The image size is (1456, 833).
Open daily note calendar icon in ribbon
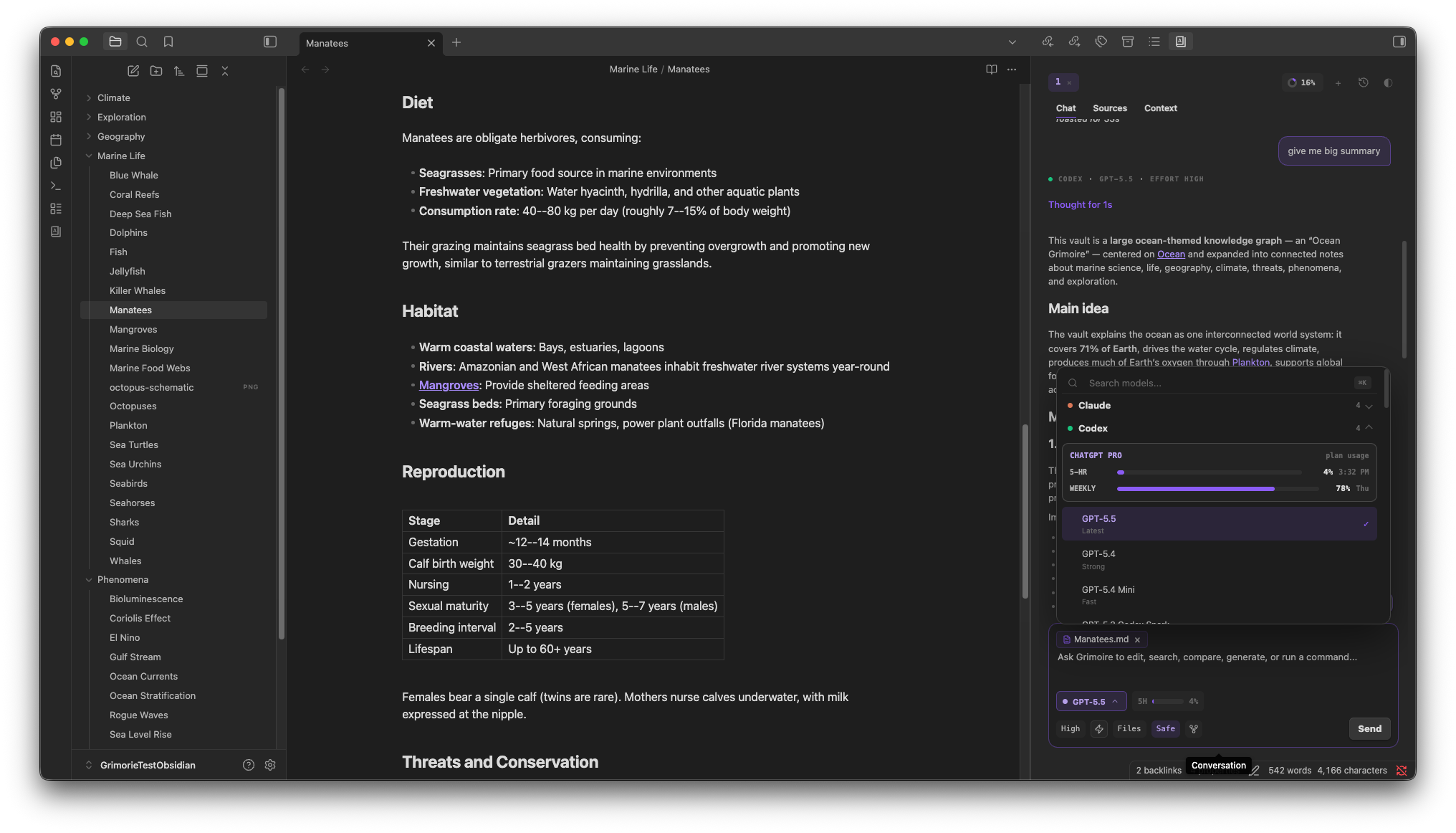[56, 140]
